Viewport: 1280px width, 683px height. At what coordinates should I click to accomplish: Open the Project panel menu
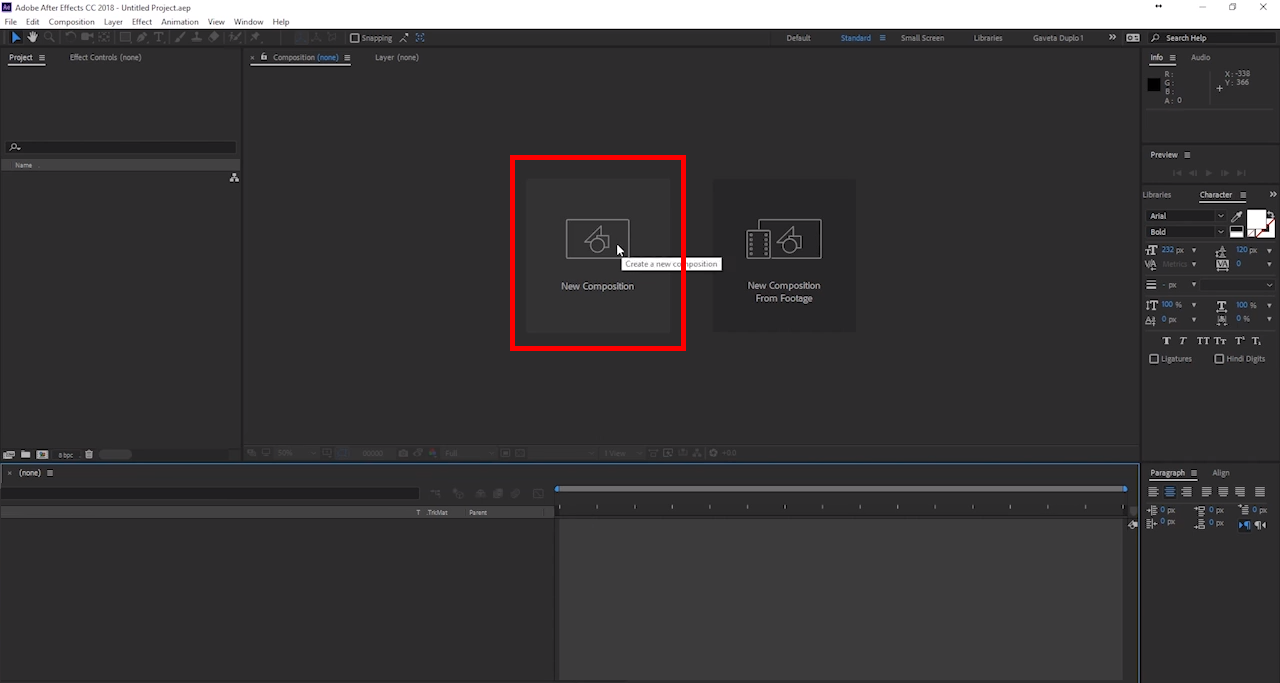(42, 58)
